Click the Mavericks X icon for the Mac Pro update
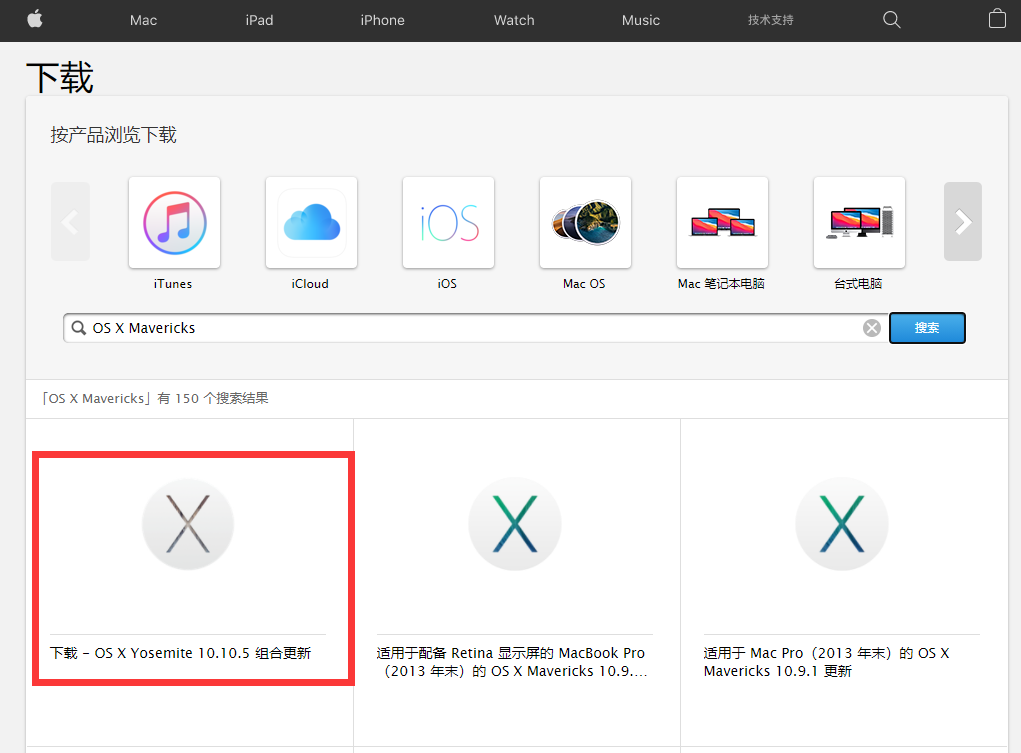The width and height of the screenshot is (1021, 753). click(x=842, y=524)
